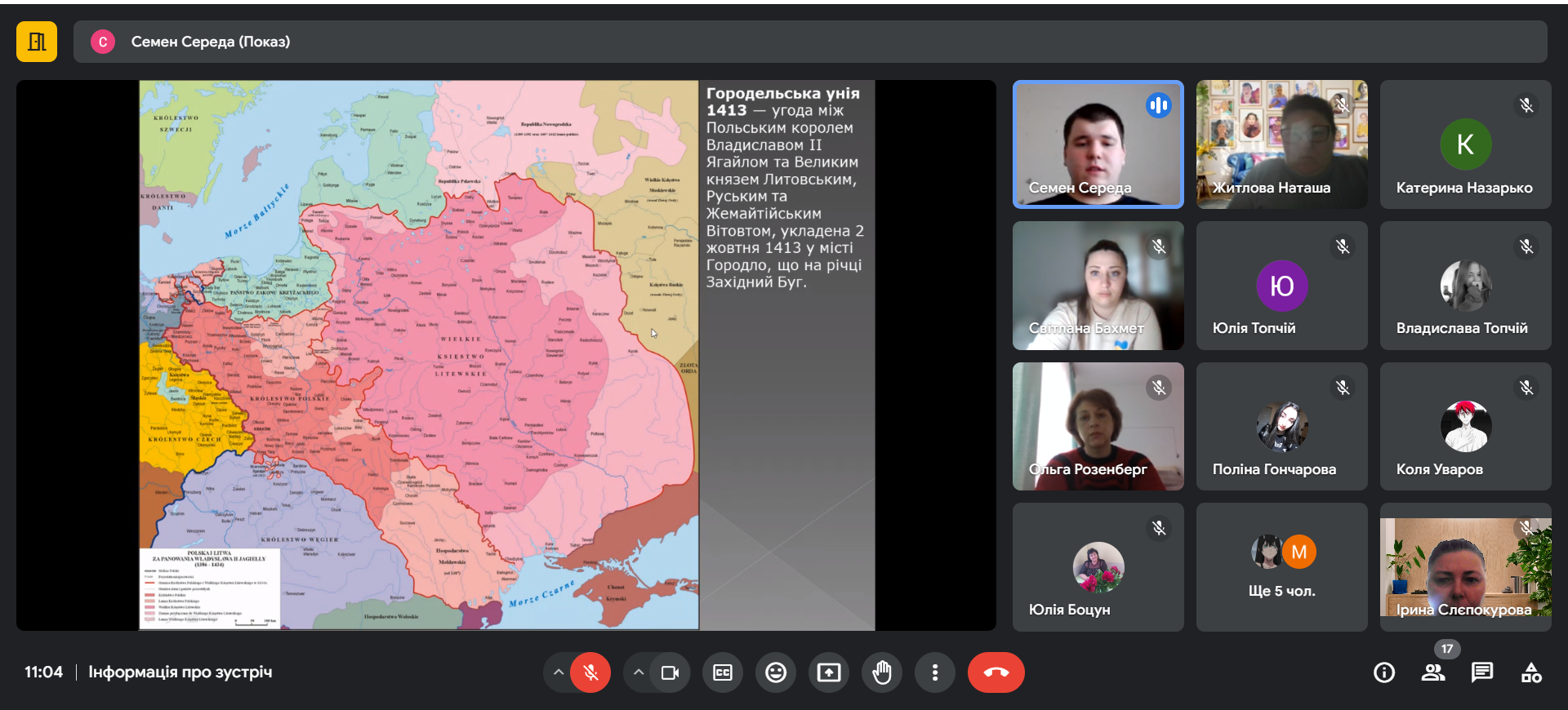Open the emoji reactions button
Screen dimensions: 1568x710
776,672
